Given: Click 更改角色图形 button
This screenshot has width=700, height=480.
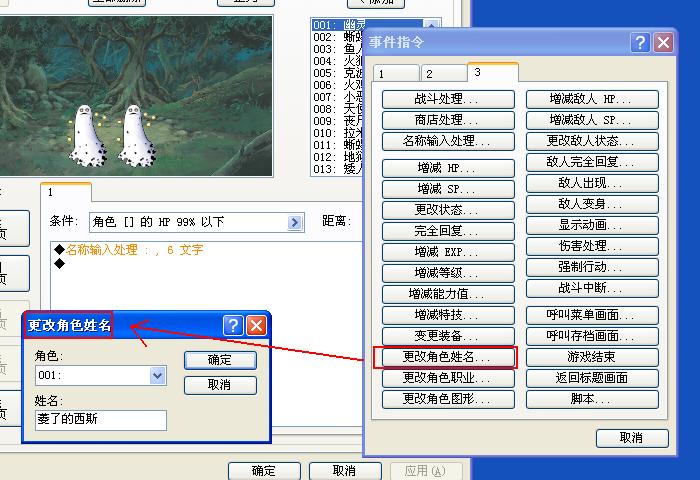Looking at the screenshot, I should point(448,399).
